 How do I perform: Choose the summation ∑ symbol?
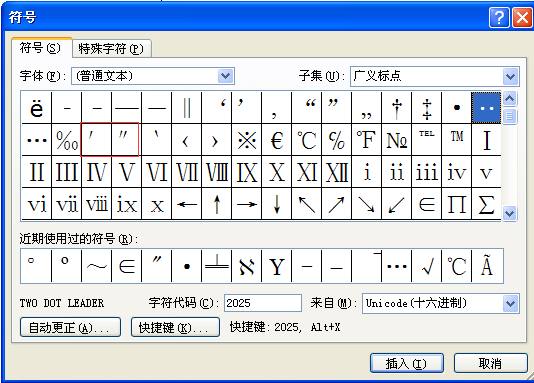click(x=486, y=204)
